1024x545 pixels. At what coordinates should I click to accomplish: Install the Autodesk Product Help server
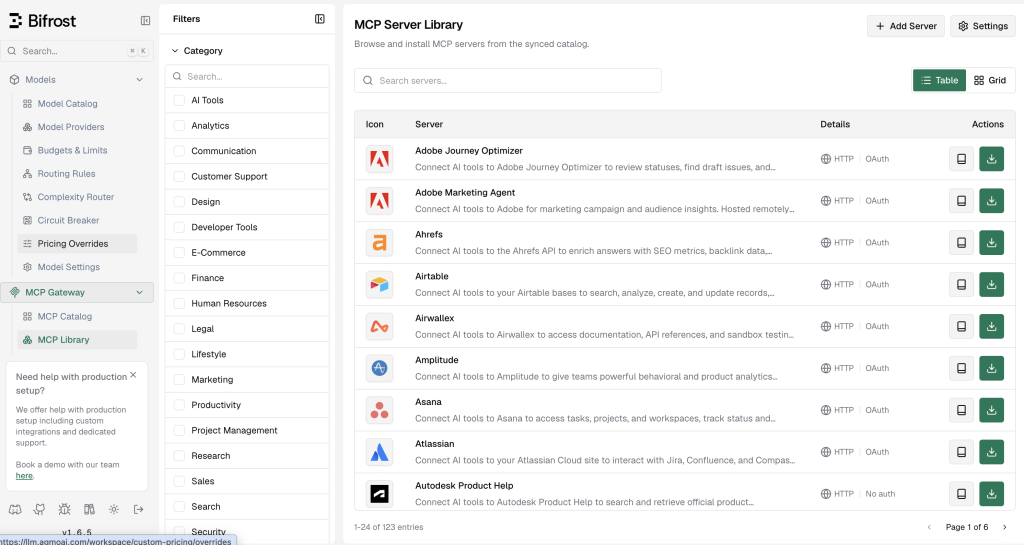(x=991, y=493)
